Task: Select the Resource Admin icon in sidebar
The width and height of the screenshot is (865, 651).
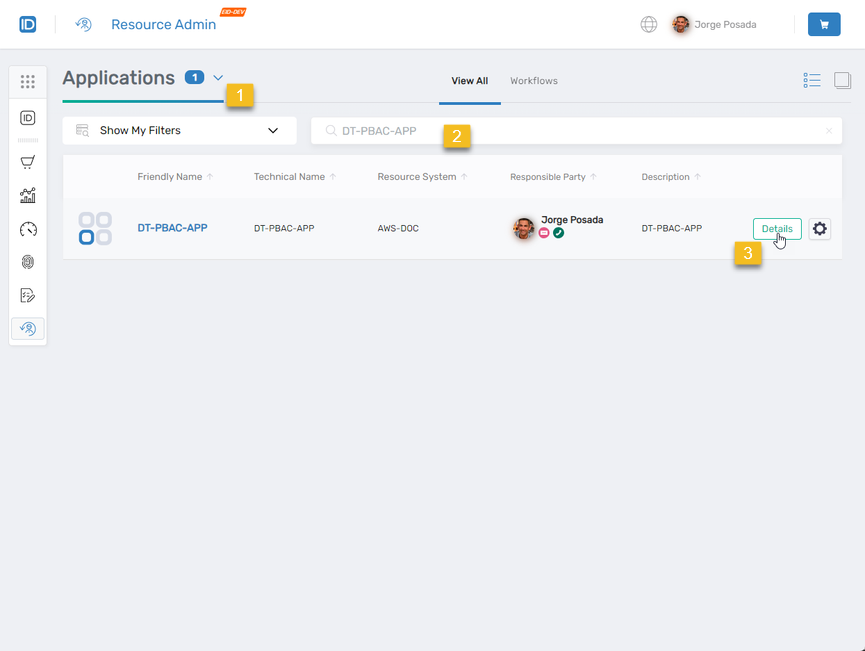Action: (x=27, y=328)
